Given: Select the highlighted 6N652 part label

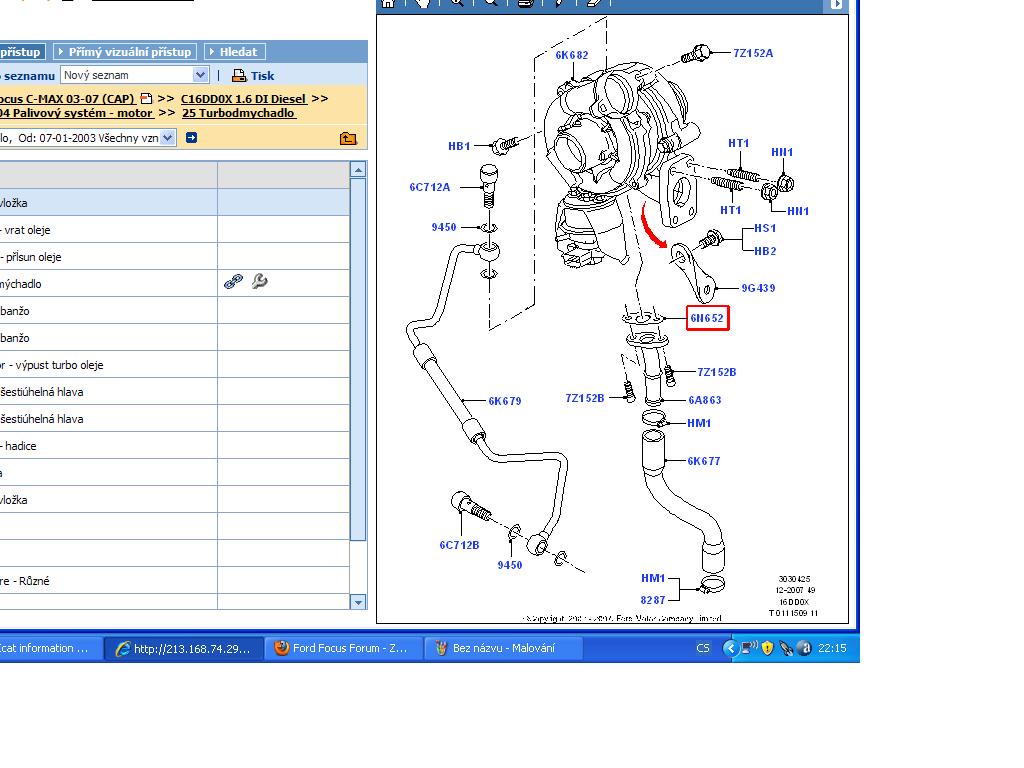Looking at the screenshot, I should [x=707, y=319].
